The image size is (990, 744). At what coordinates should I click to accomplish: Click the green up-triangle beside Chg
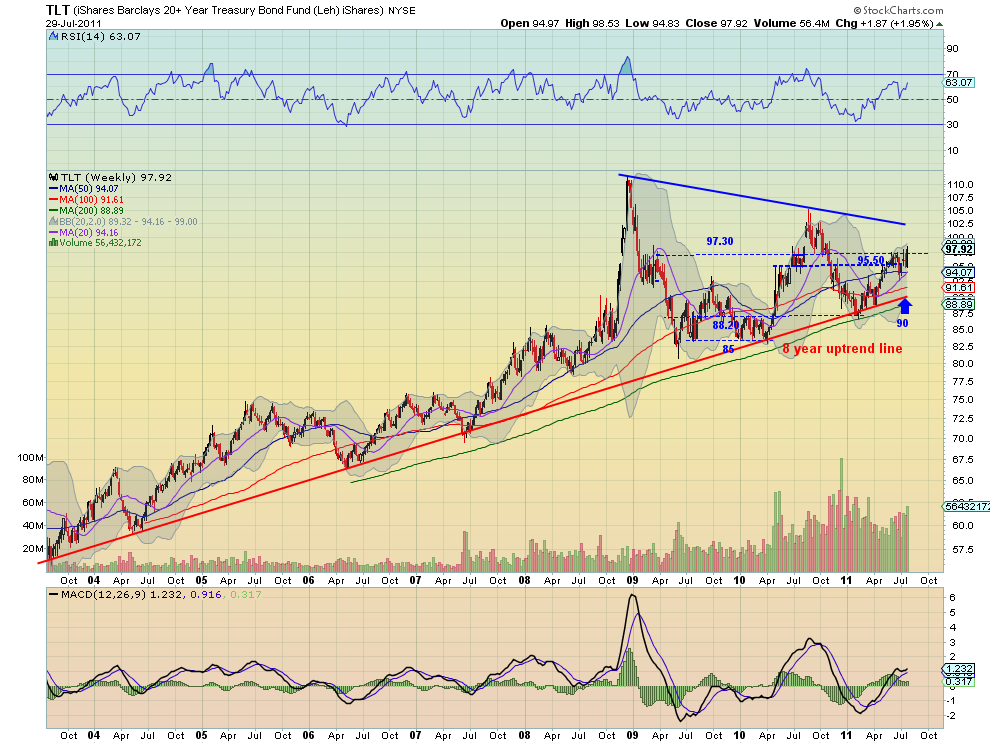click(x=939, y=24)
